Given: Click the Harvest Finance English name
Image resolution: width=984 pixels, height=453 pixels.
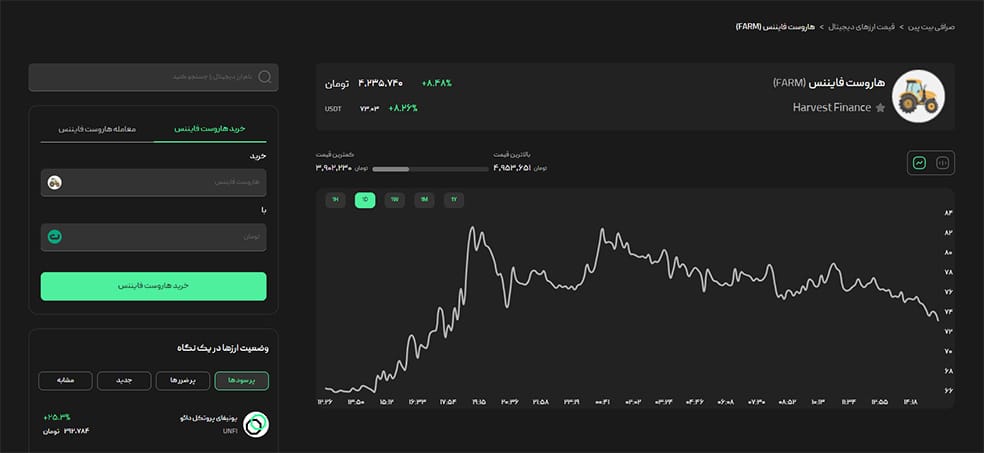Looking at the screenshot, I should coord(832,108).
